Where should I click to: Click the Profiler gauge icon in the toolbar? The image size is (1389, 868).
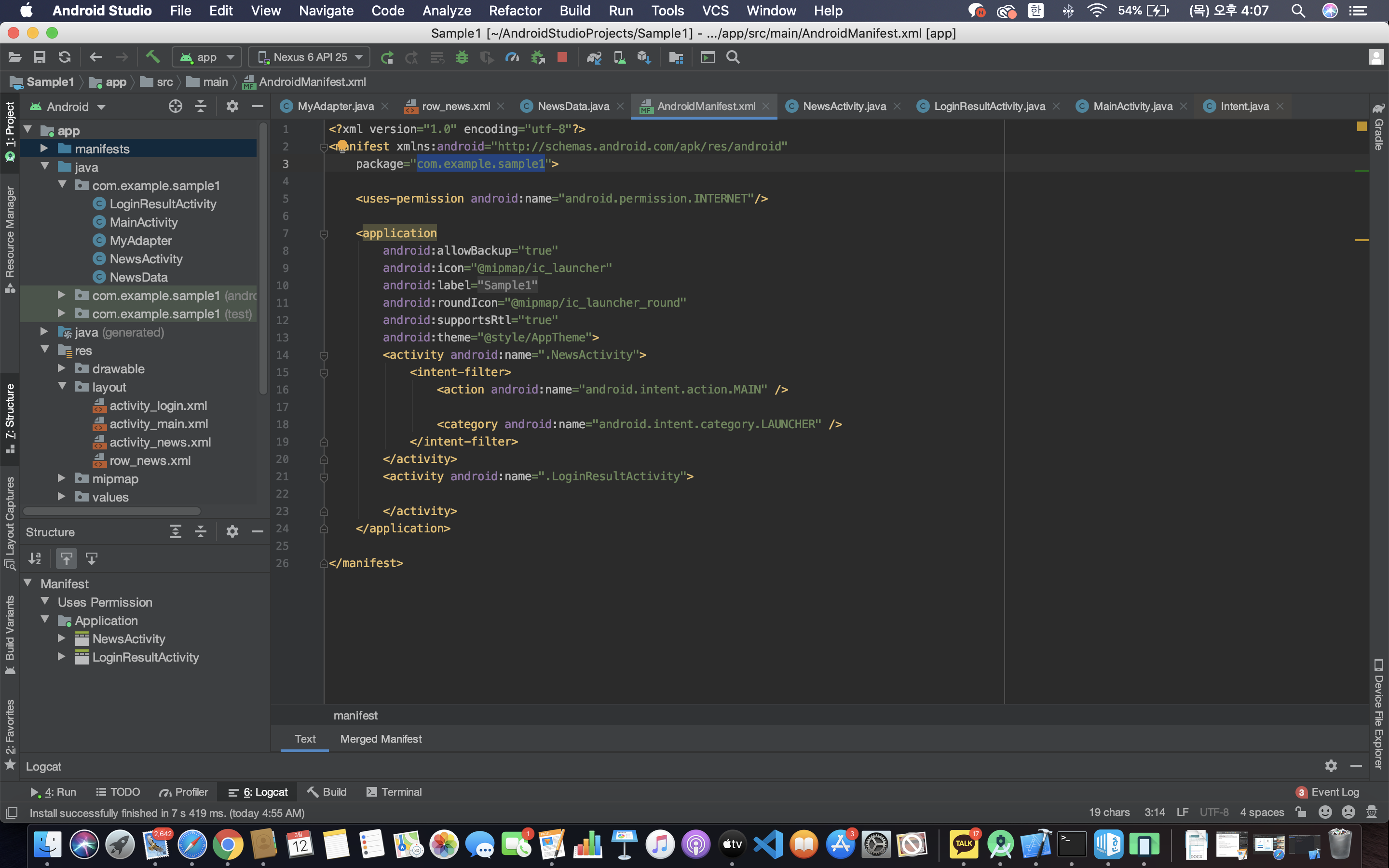(x=511, y=57)
